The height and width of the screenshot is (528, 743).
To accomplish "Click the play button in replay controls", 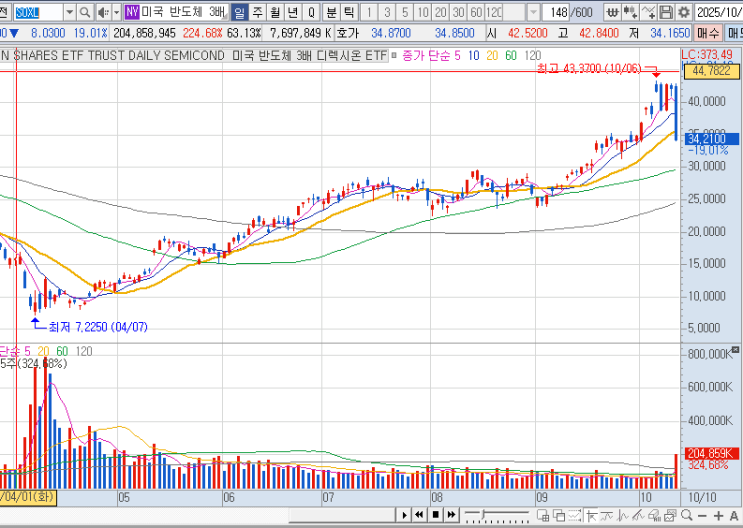I will (x=404, y=515).
